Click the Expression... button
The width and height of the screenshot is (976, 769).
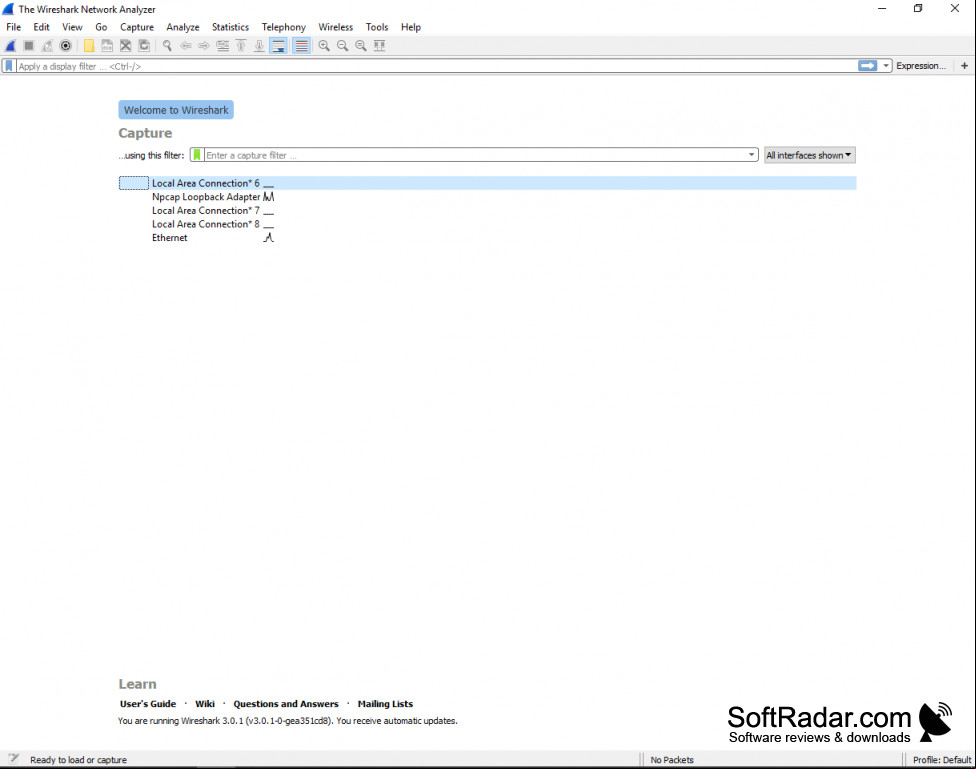(921, 66)
